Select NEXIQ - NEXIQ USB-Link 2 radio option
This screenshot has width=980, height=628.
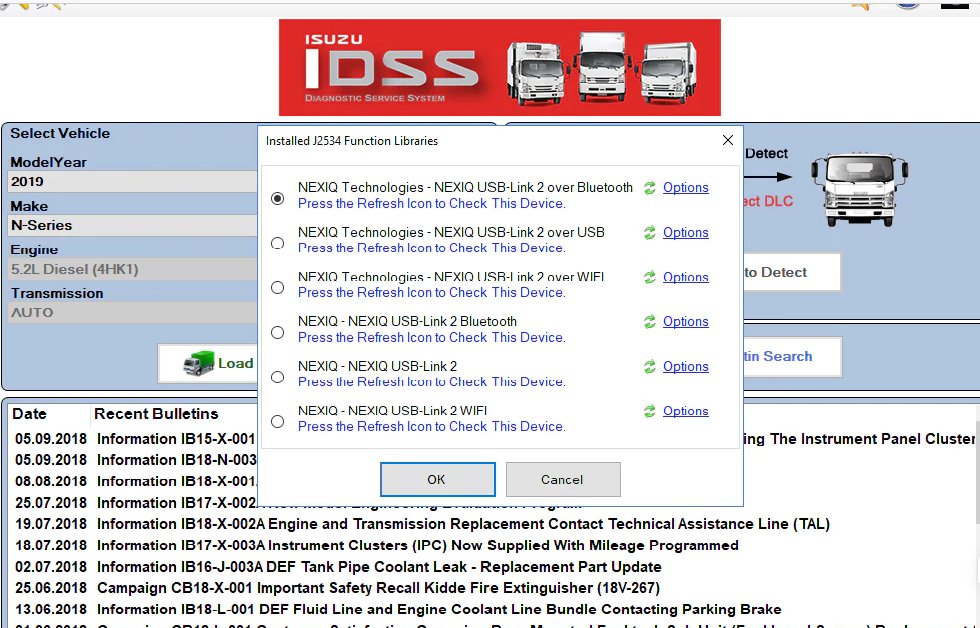(278, 377)
